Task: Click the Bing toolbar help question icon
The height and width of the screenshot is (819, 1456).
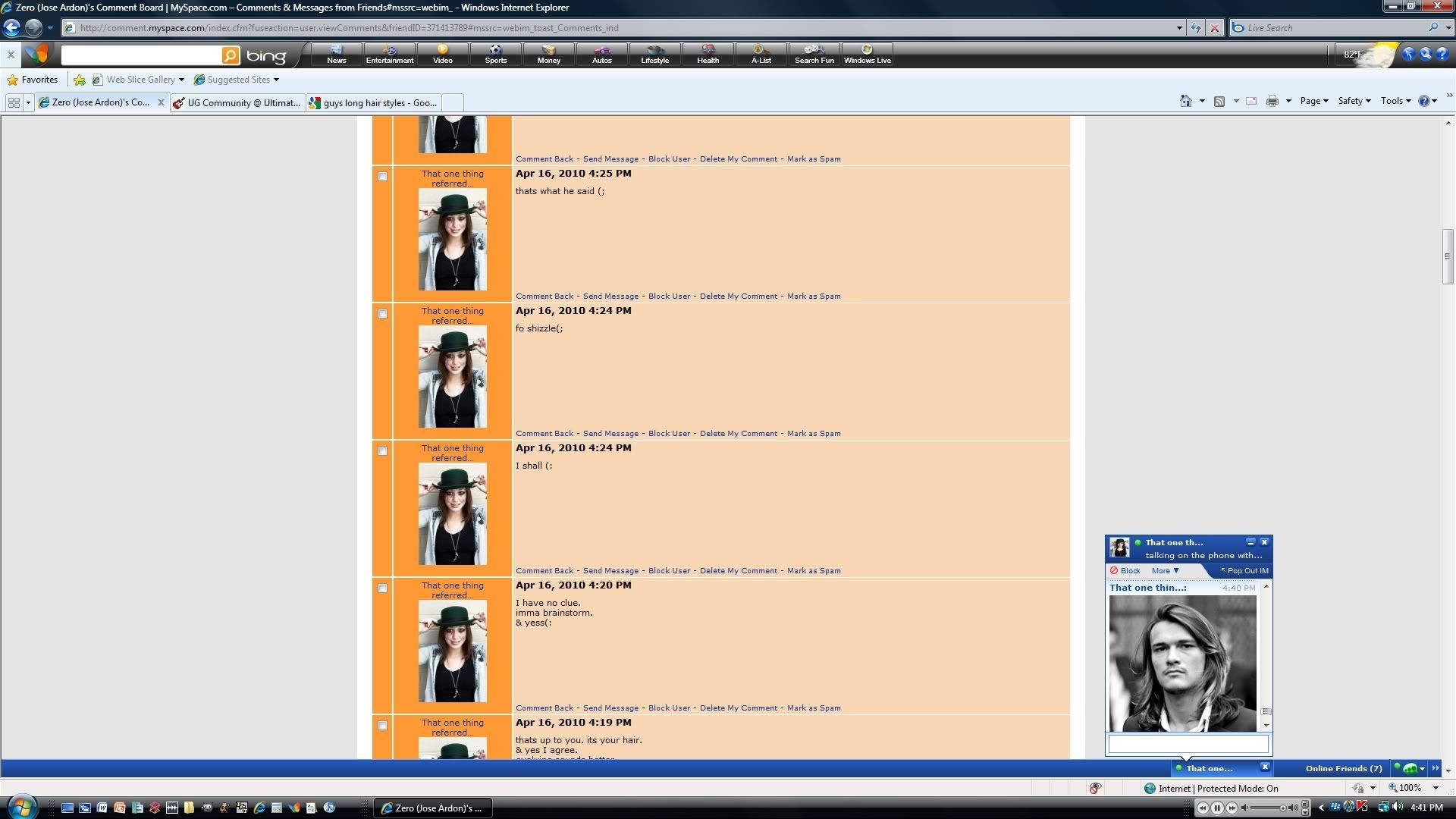Action: click(1442, 55)
